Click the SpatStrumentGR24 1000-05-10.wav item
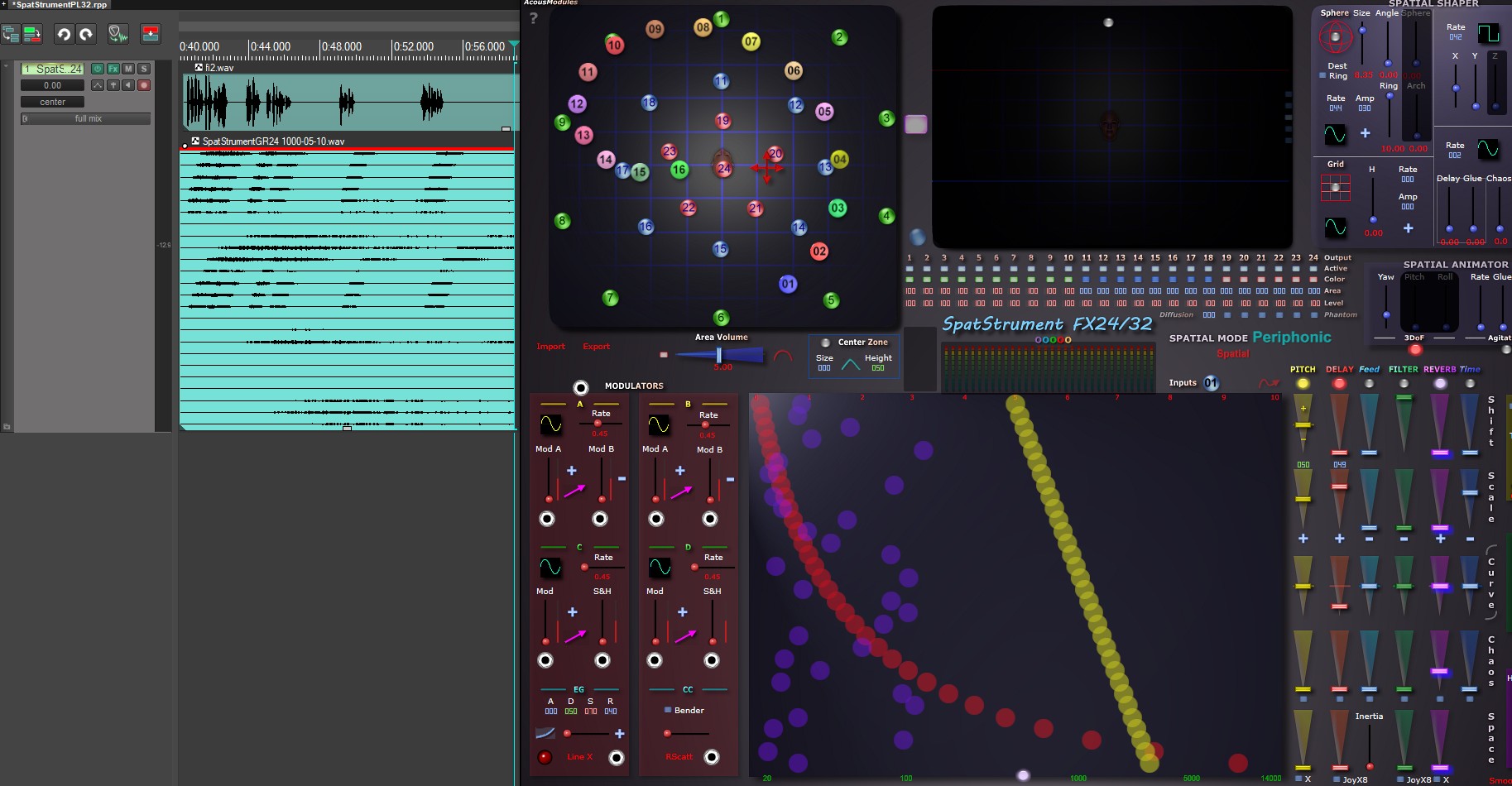The width and height of the screenshot is (1512, 786). (x=347, y=288)
